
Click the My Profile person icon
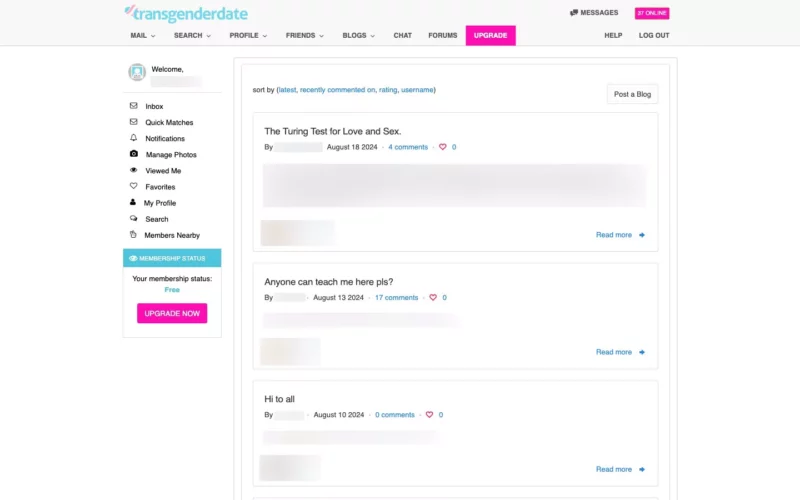[x=133, y=202]
